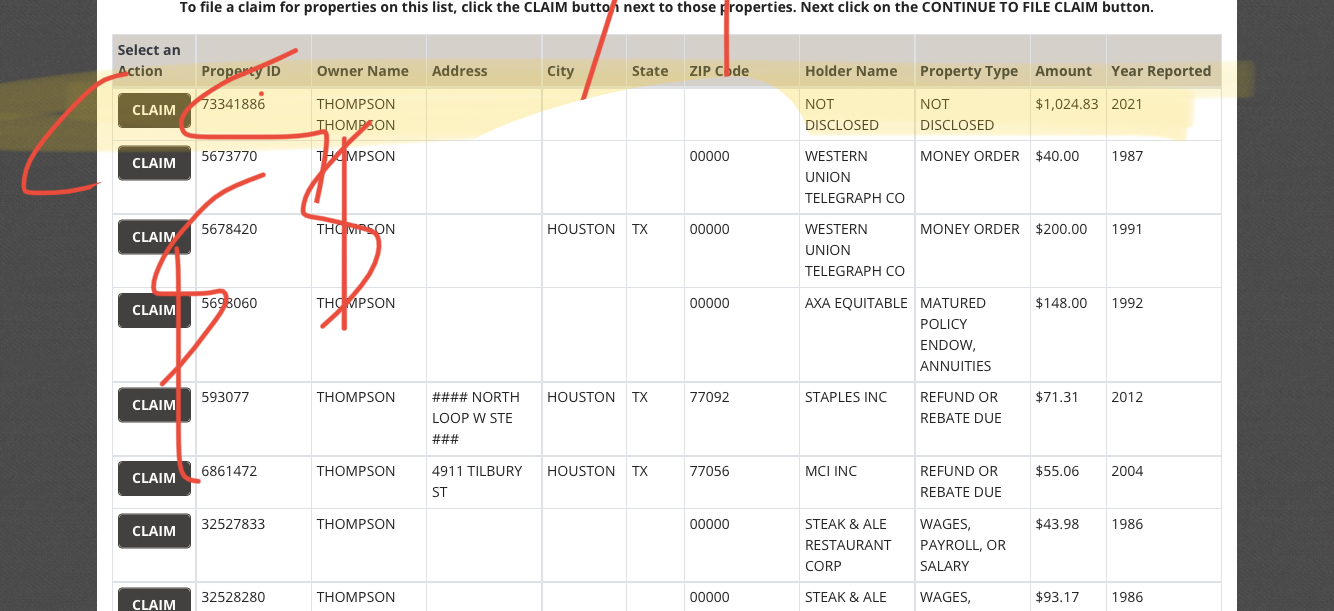This screenshot has height=611, width=1334.
Task: Click CLAIM for the STAPLES INC property
Action: click(x=154, y=405)
